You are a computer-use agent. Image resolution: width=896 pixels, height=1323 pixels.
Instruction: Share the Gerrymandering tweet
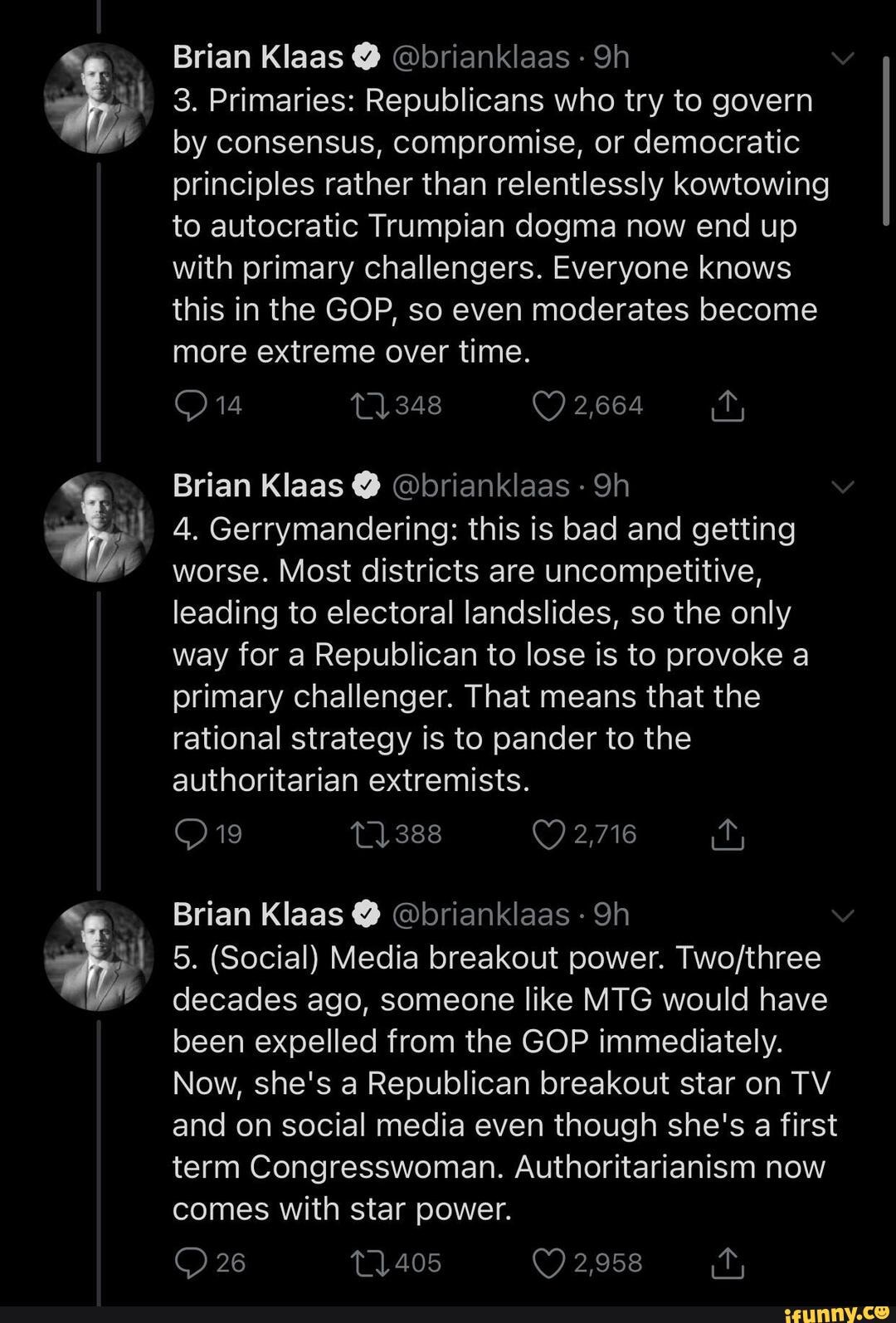coord(727,834)
